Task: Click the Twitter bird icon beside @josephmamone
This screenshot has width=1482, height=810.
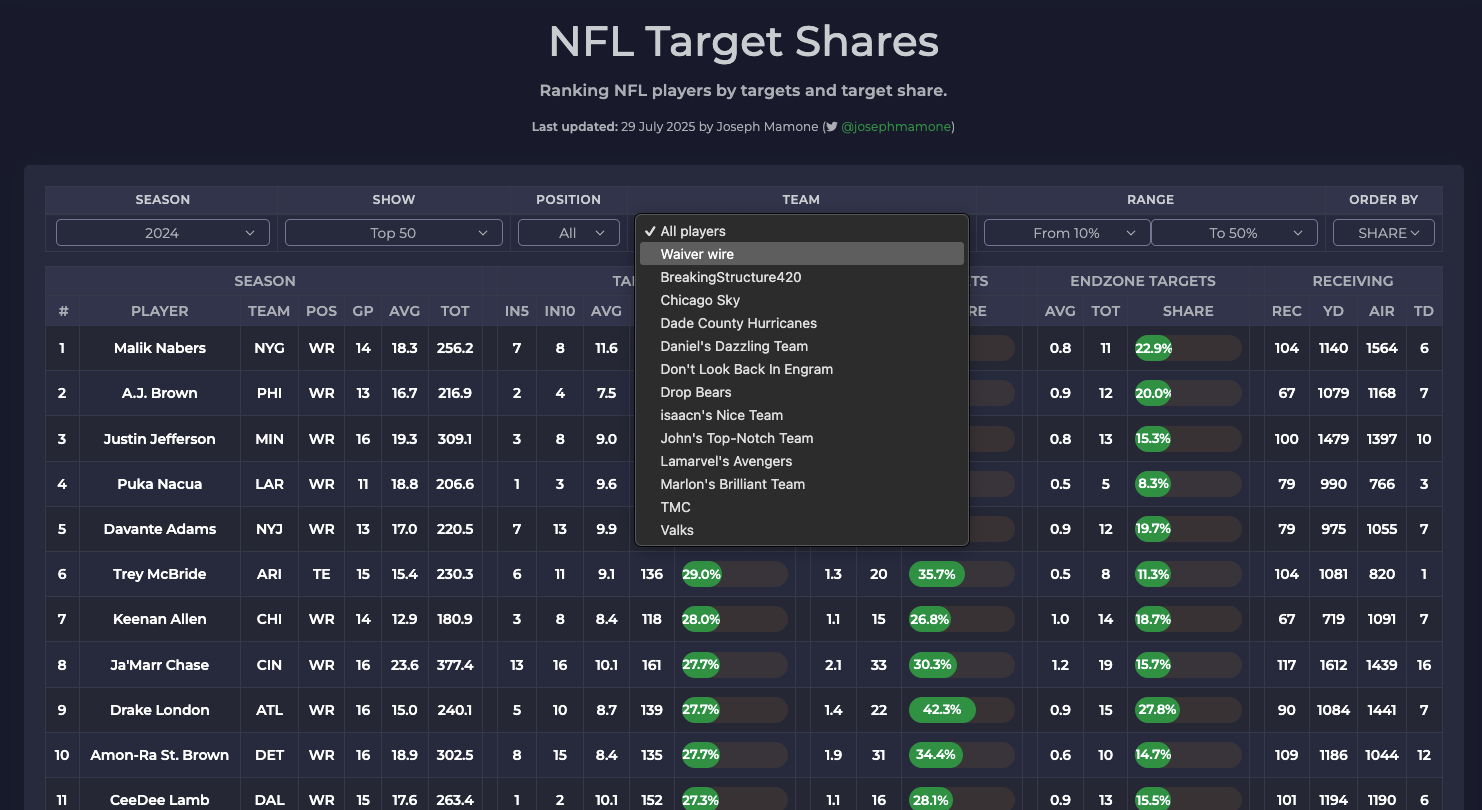Action: pyautogui.click(x=831, y=127)
